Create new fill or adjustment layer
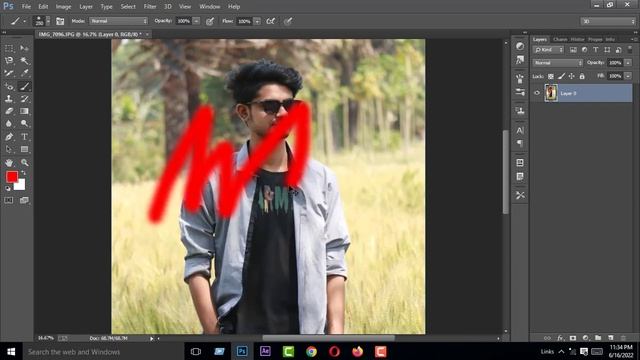The image size is (640, 360). (x=586, y=338)
